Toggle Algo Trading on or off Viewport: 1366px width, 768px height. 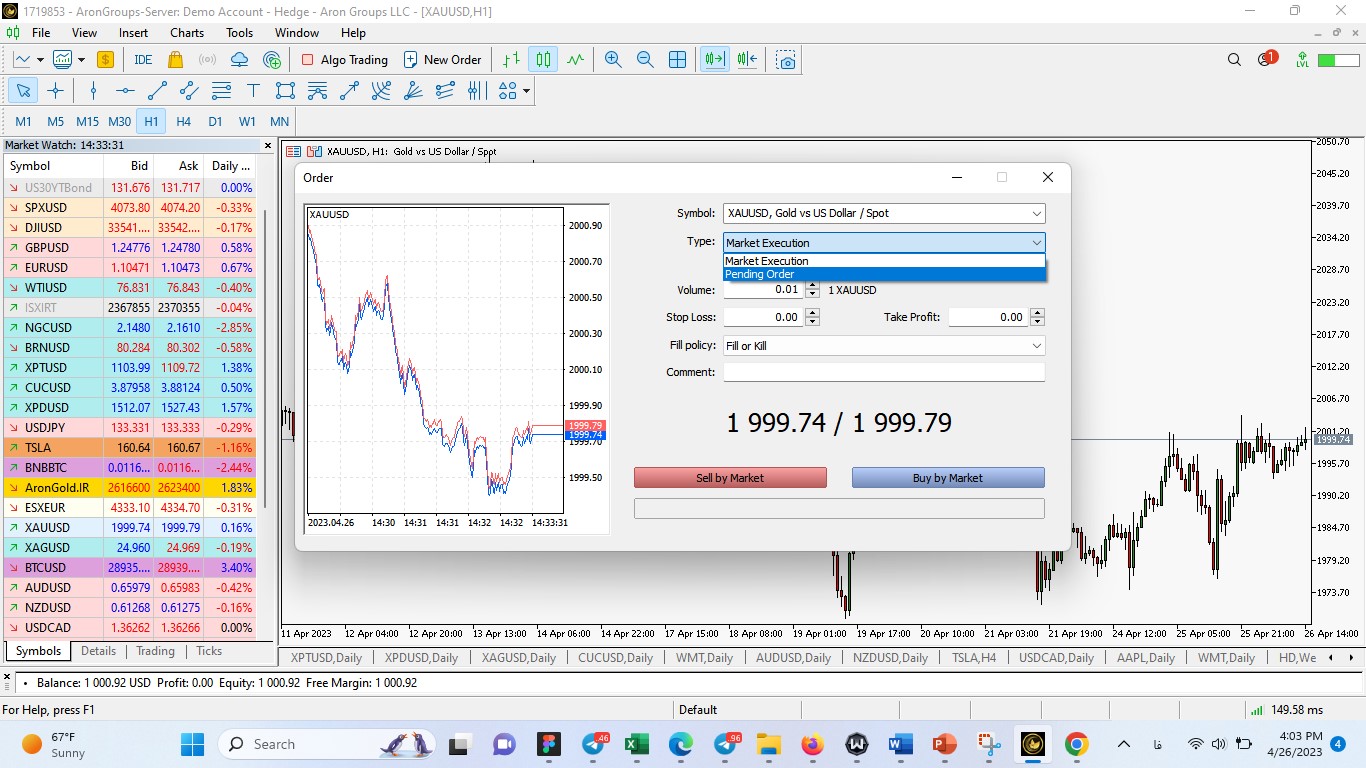tap(344, 60)
